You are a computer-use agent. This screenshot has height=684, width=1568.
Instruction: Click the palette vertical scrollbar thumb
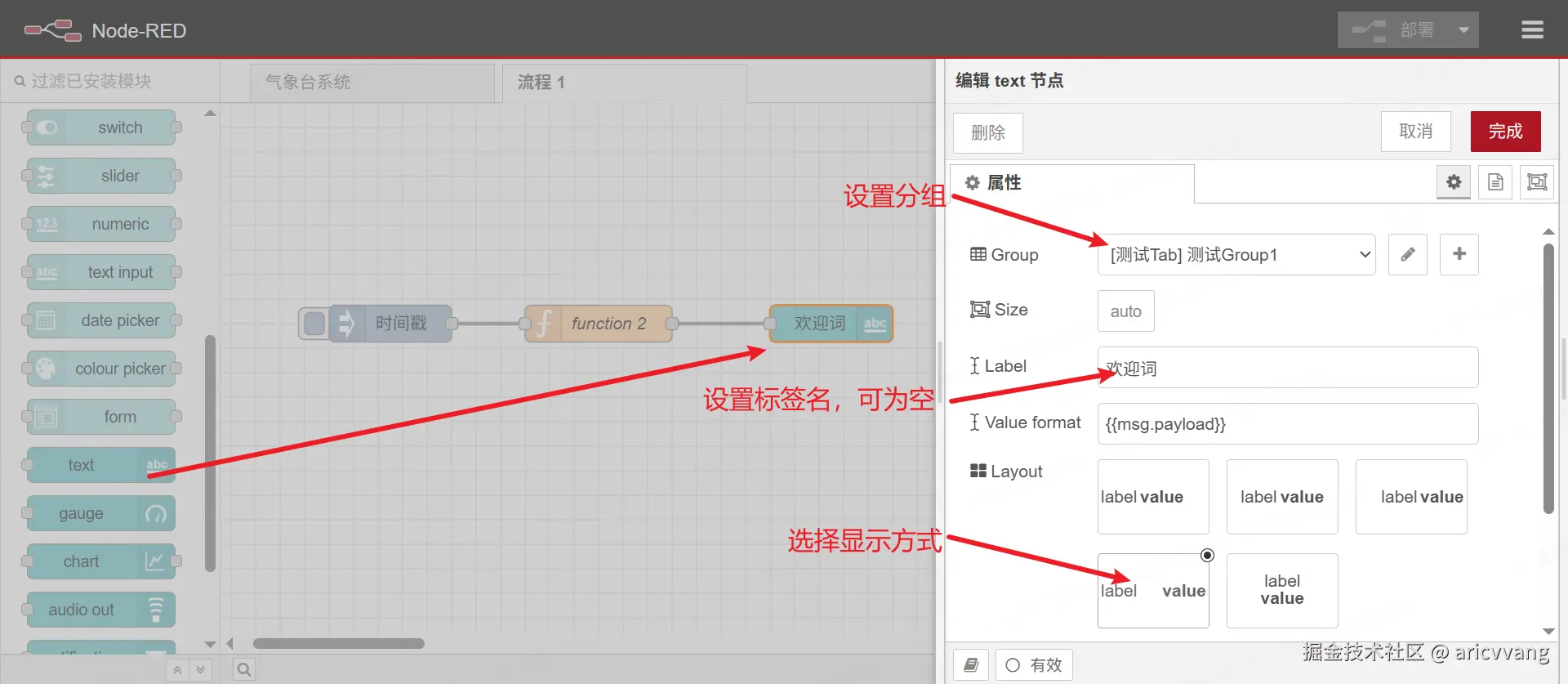(210, 454)
